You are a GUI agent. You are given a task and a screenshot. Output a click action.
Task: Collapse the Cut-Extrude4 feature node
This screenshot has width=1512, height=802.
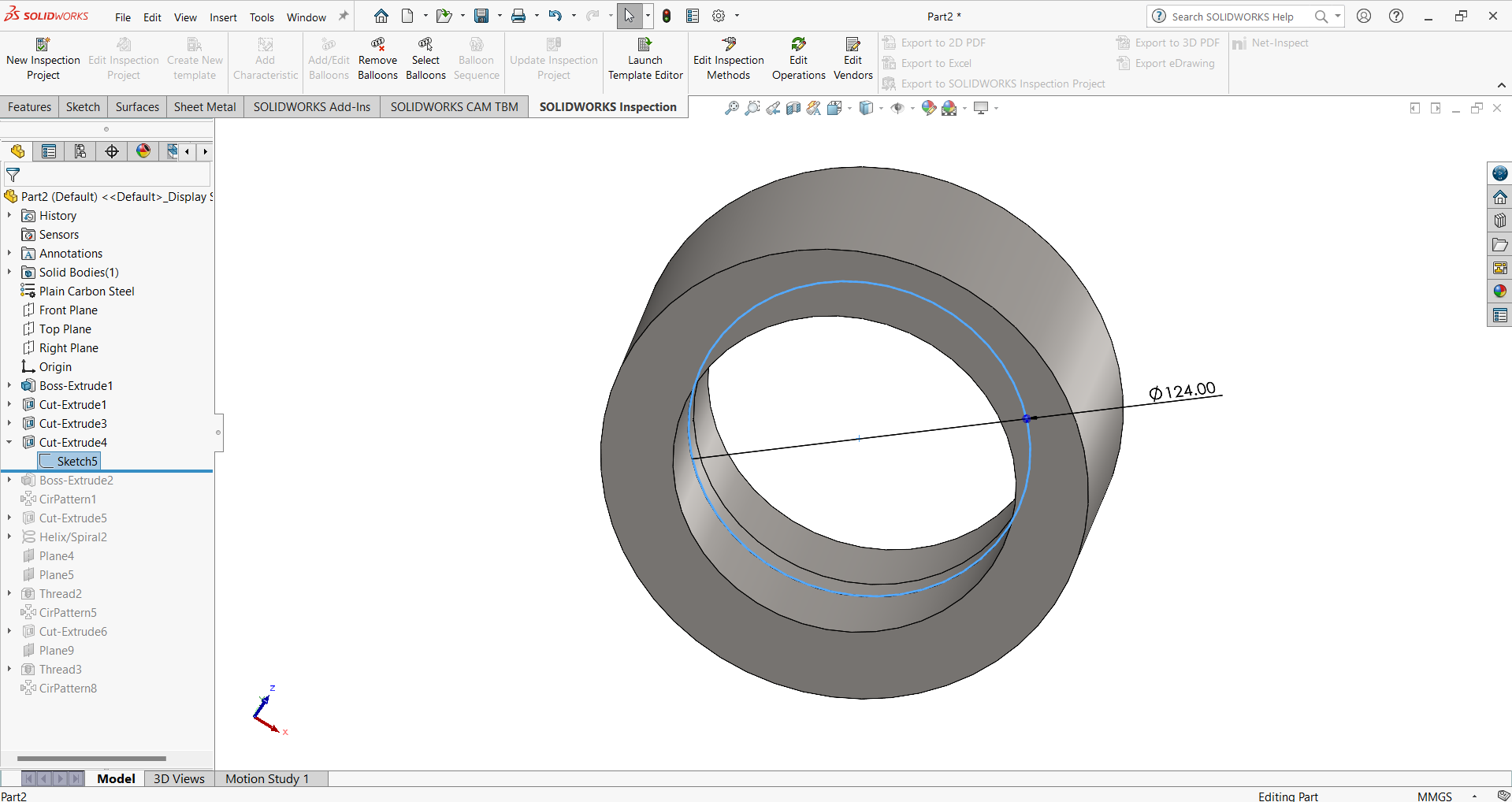(x=9, y=443)
